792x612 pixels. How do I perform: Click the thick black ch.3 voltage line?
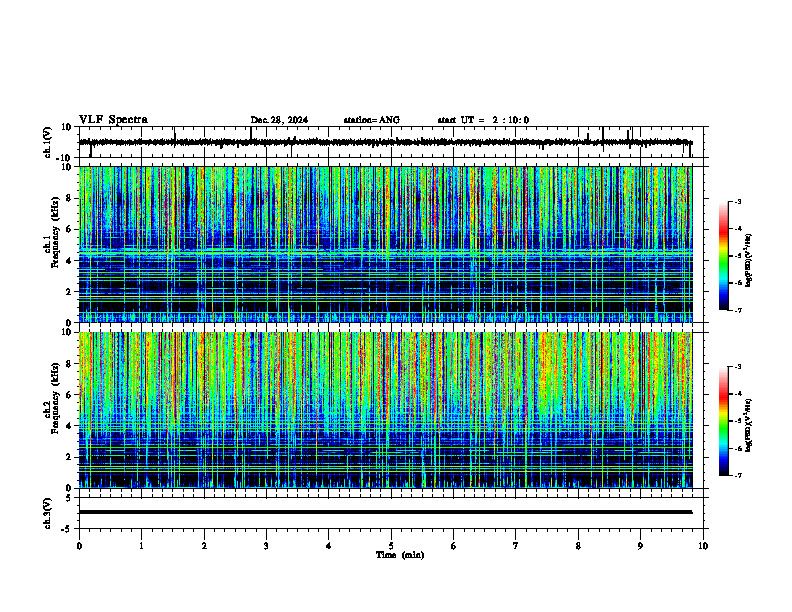pos(385,512)
